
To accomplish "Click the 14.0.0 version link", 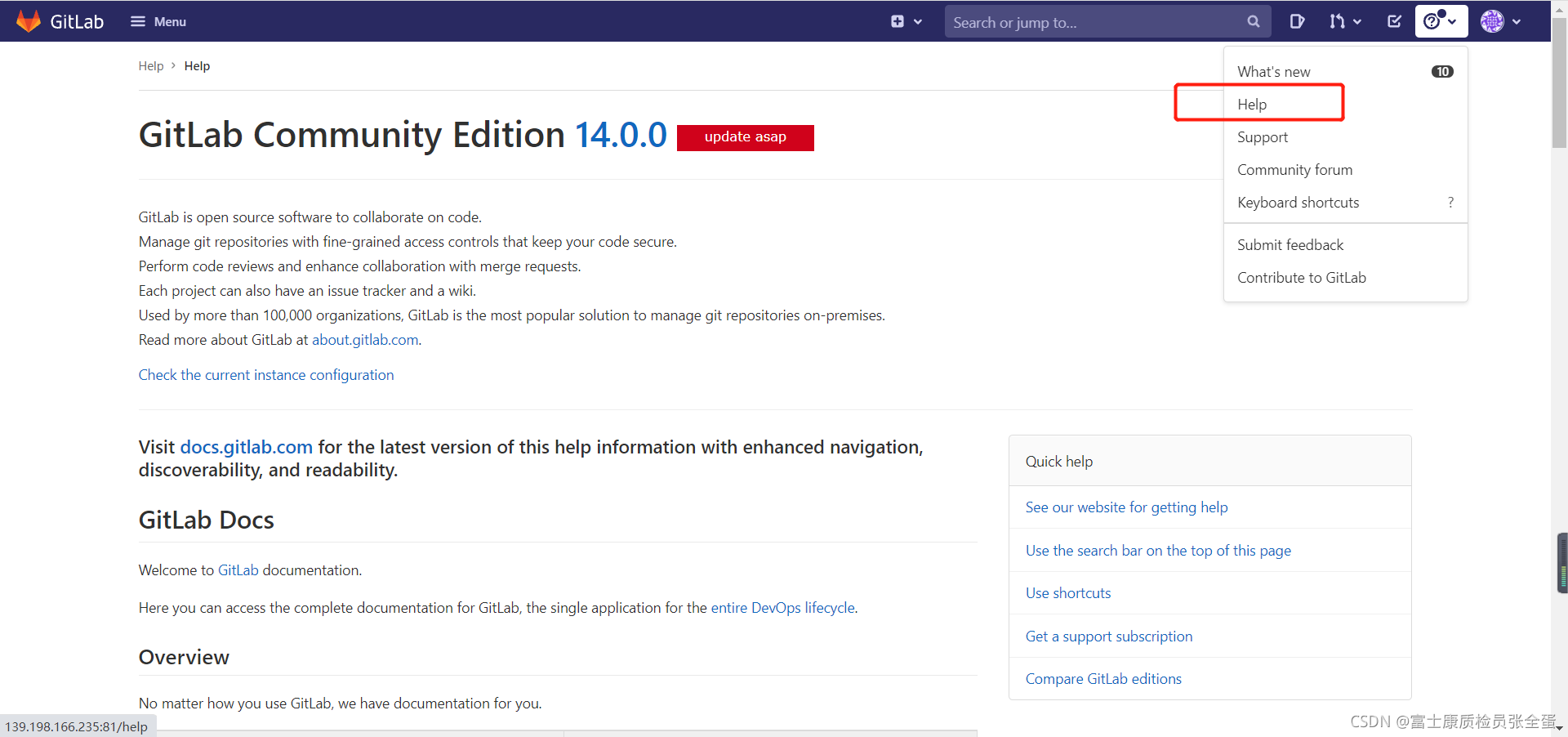I will tap(621, 135).
